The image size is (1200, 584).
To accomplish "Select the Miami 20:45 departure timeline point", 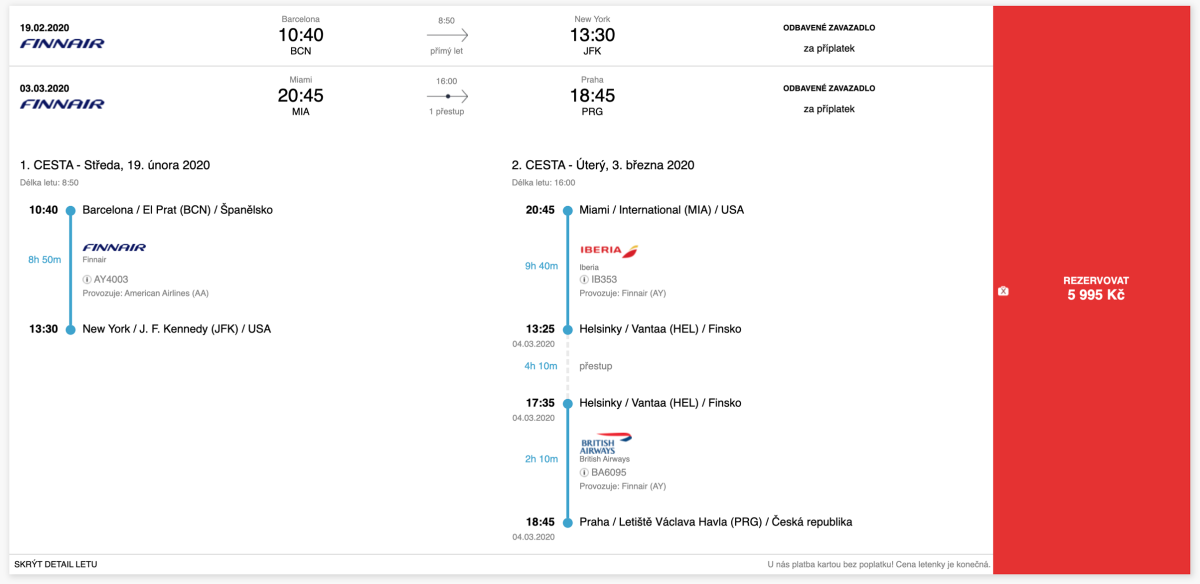I will click(567, 211).
